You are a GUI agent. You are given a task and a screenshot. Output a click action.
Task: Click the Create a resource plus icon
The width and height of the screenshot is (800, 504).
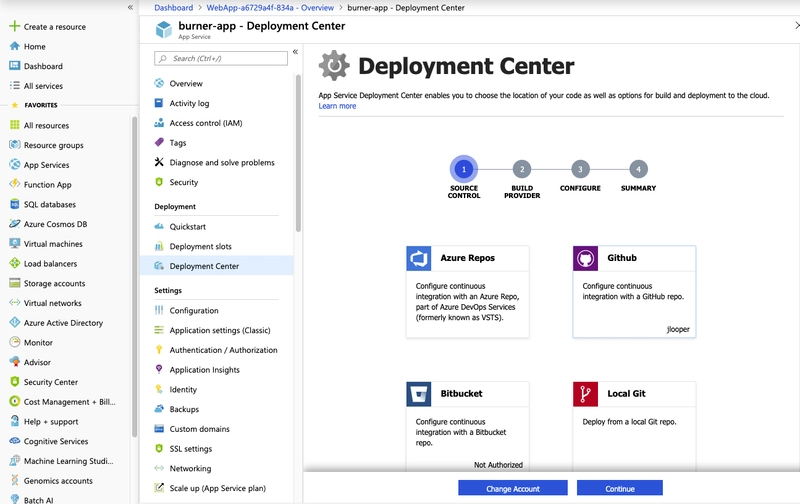(15, 26)
